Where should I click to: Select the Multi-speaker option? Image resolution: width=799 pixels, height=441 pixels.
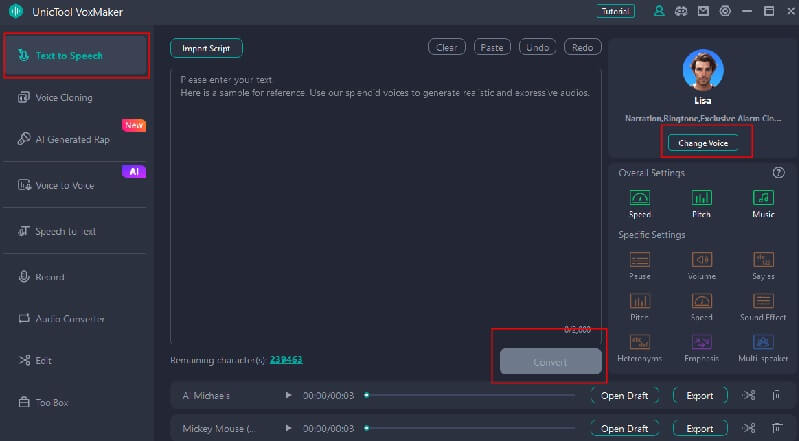(763, 342)
